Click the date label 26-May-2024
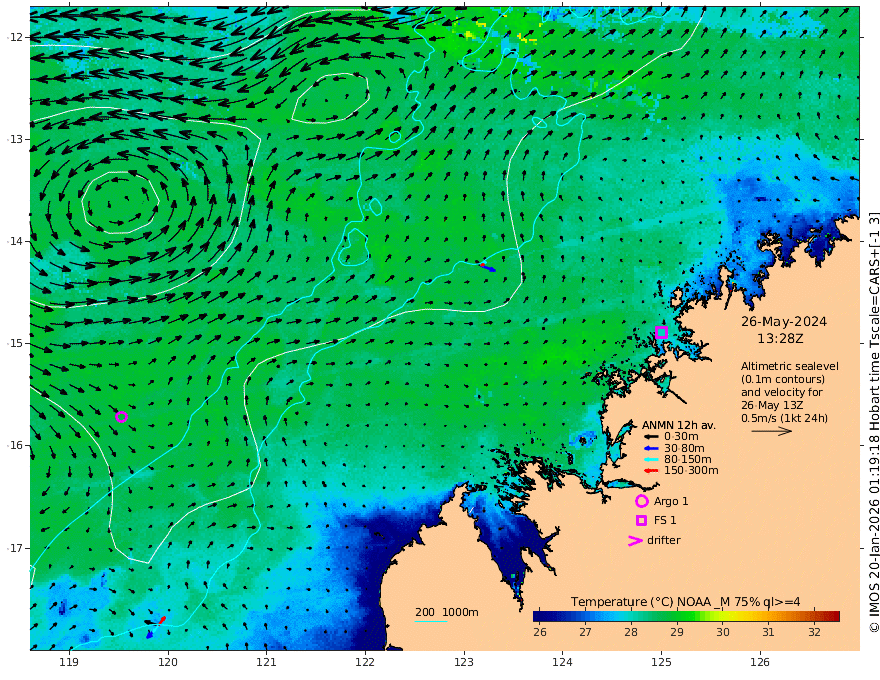 [783, 321]
